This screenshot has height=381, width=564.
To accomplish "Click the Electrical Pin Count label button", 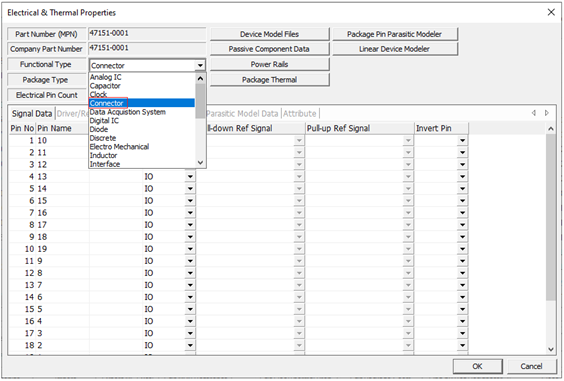I will tap(46, 95).
